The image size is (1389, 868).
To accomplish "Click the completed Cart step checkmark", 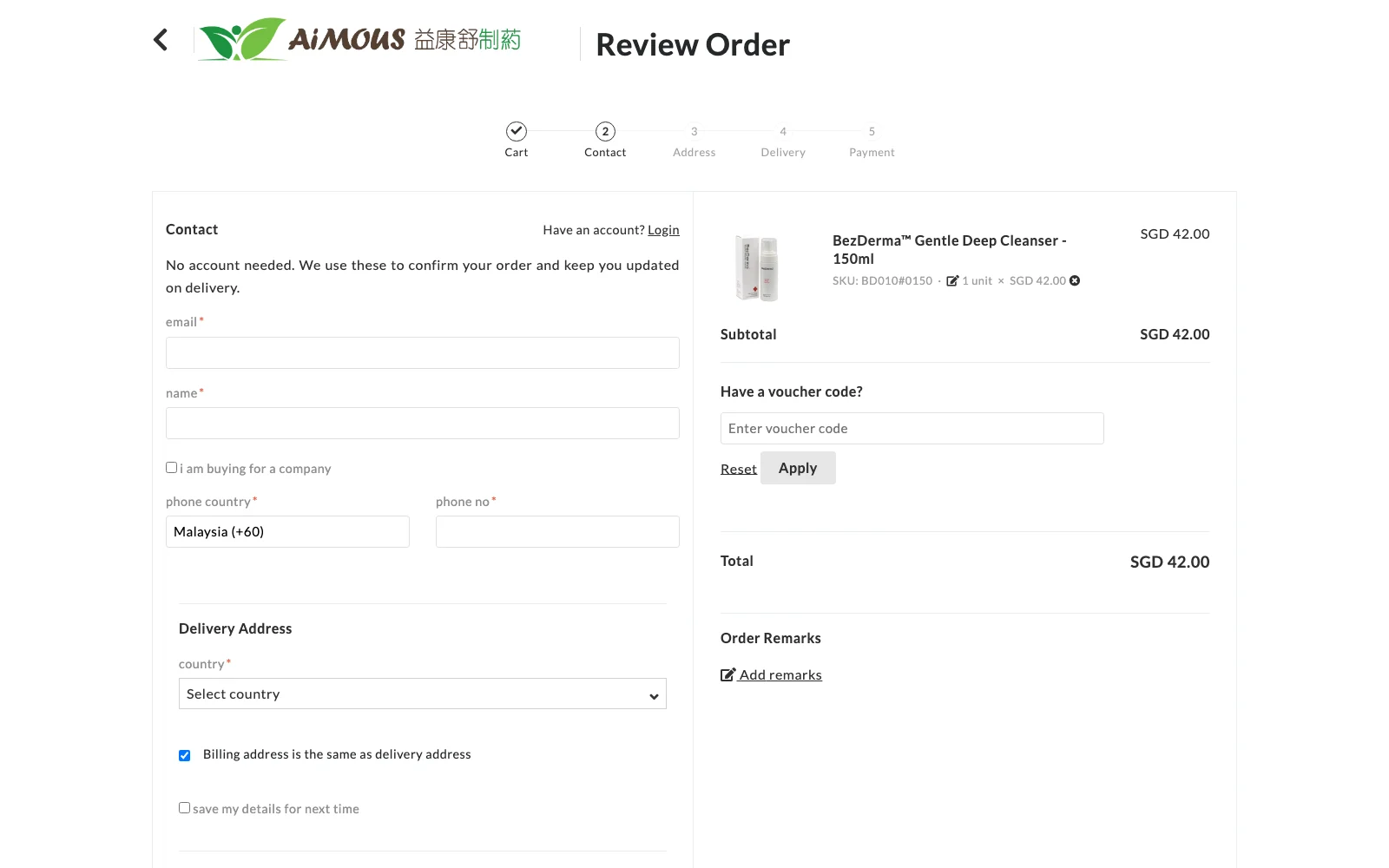I will pos(517,131).
